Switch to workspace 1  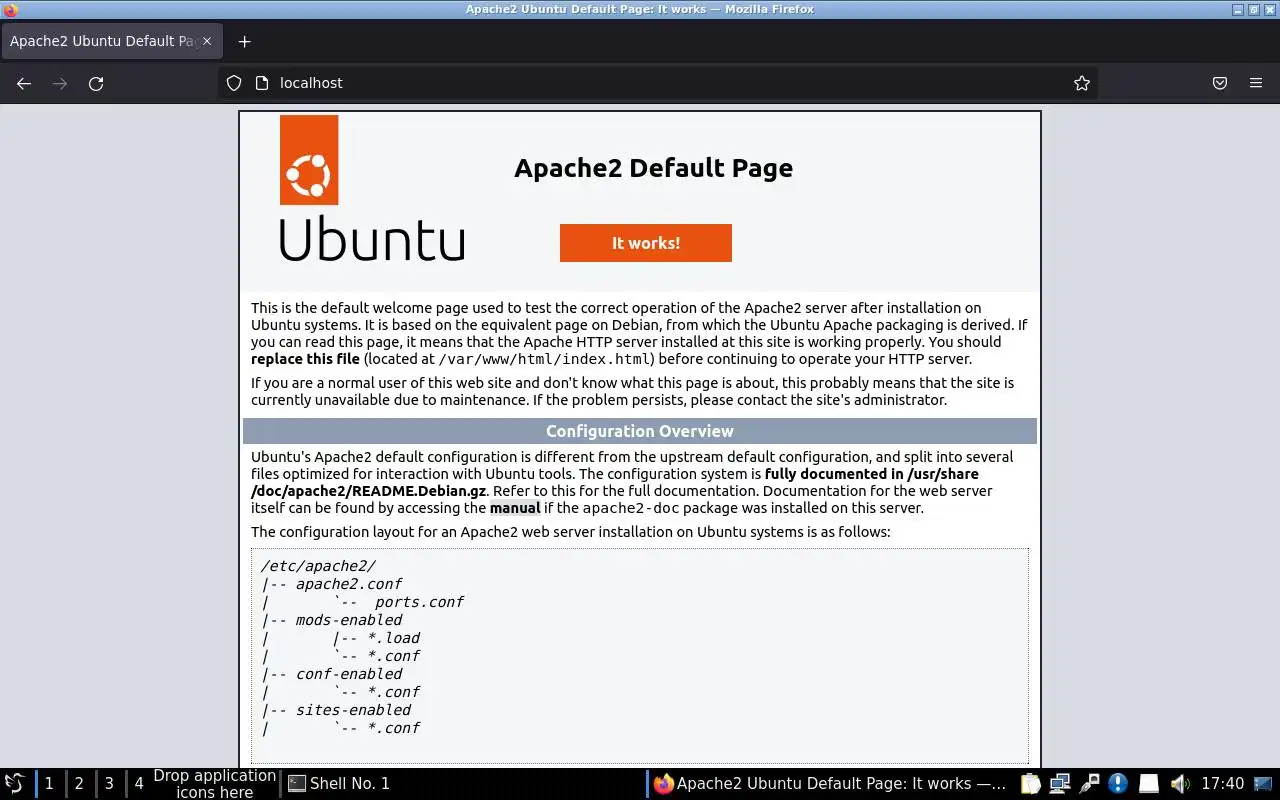(x=49, y=784)
